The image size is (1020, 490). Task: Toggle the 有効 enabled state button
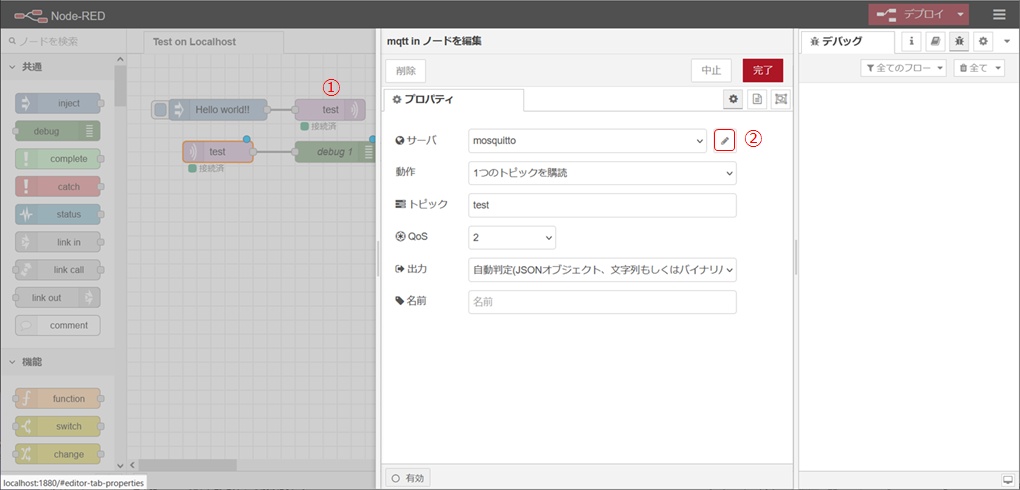click(x=408, y=478)
